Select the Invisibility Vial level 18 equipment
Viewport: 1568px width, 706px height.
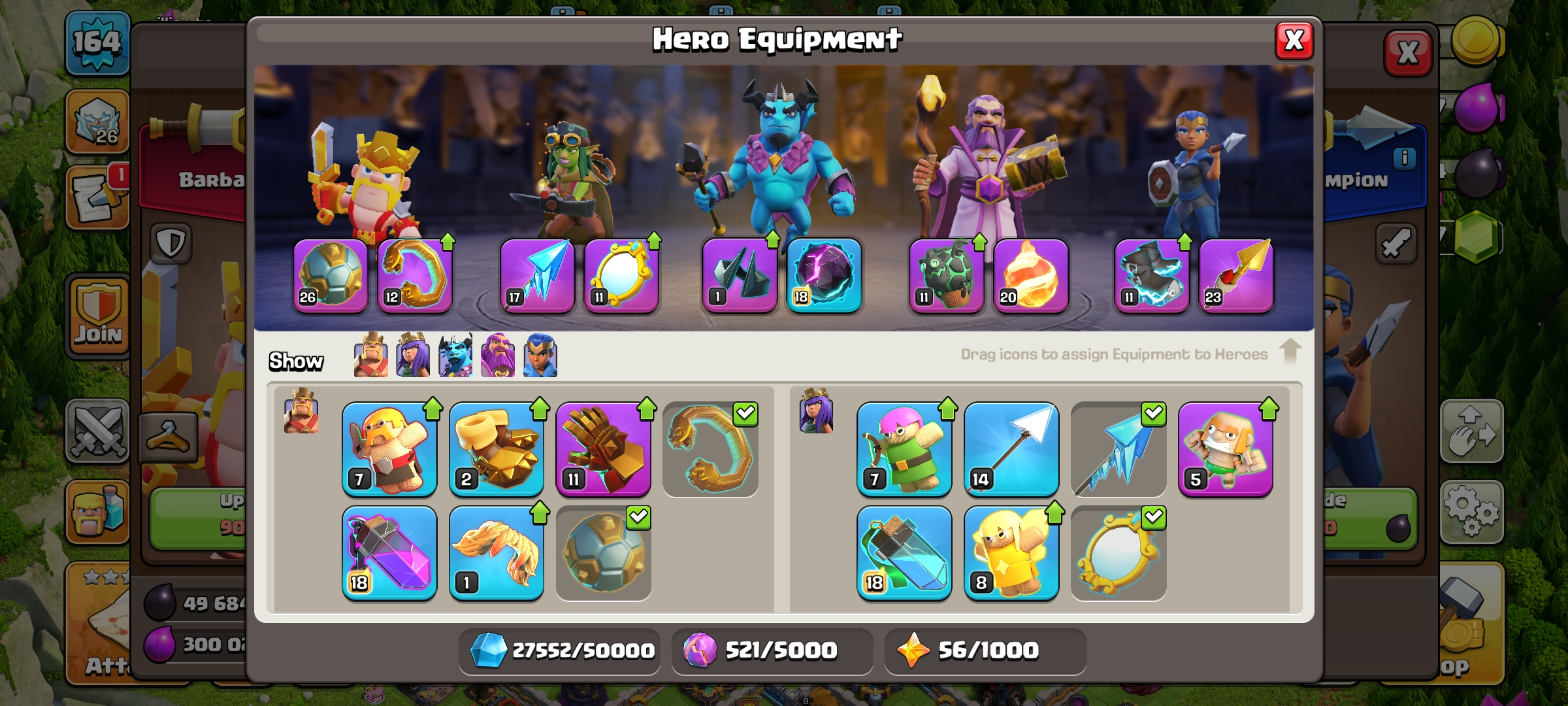pos(904,553)
